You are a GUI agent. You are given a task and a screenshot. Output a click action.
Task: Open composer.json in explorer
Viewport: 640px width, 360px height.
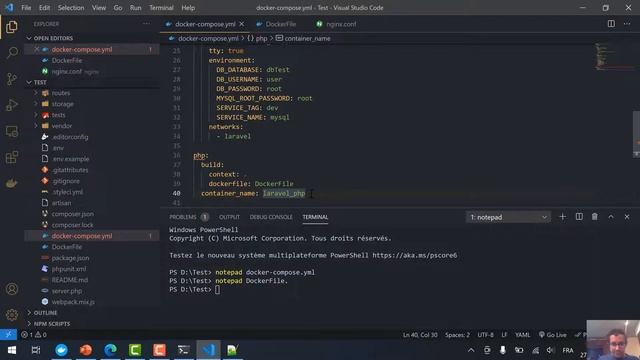pos(73,214)
